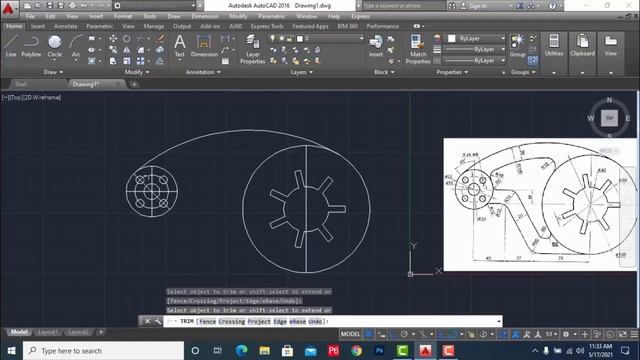Insert a Table from Annotation panel
This screenshot has height=360, width=640.
225,61
